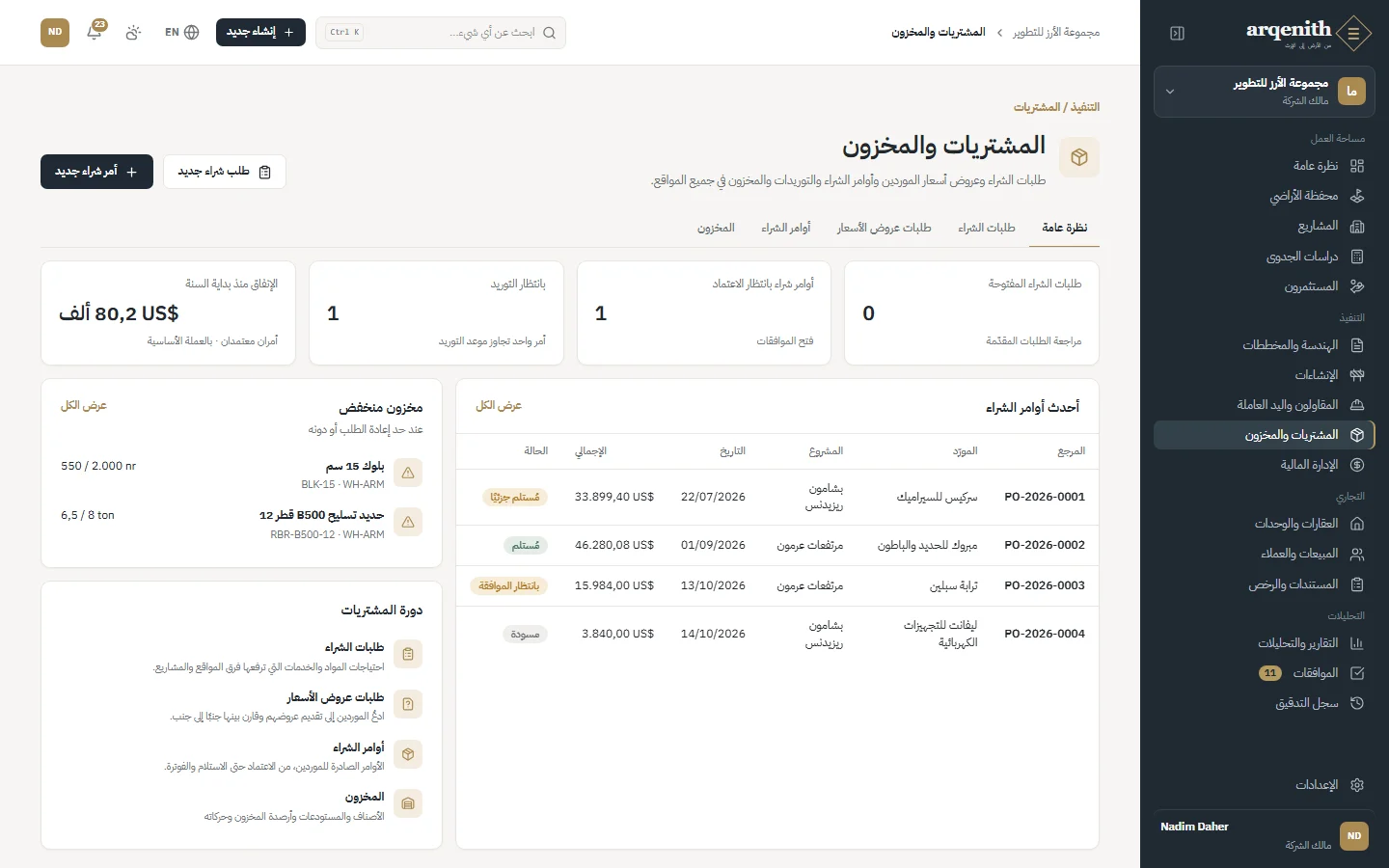Screen dimensions: 1389x868
Task: Open المقاولون واليد العاملة in sidebar
Action: [x=1265, y=405]
